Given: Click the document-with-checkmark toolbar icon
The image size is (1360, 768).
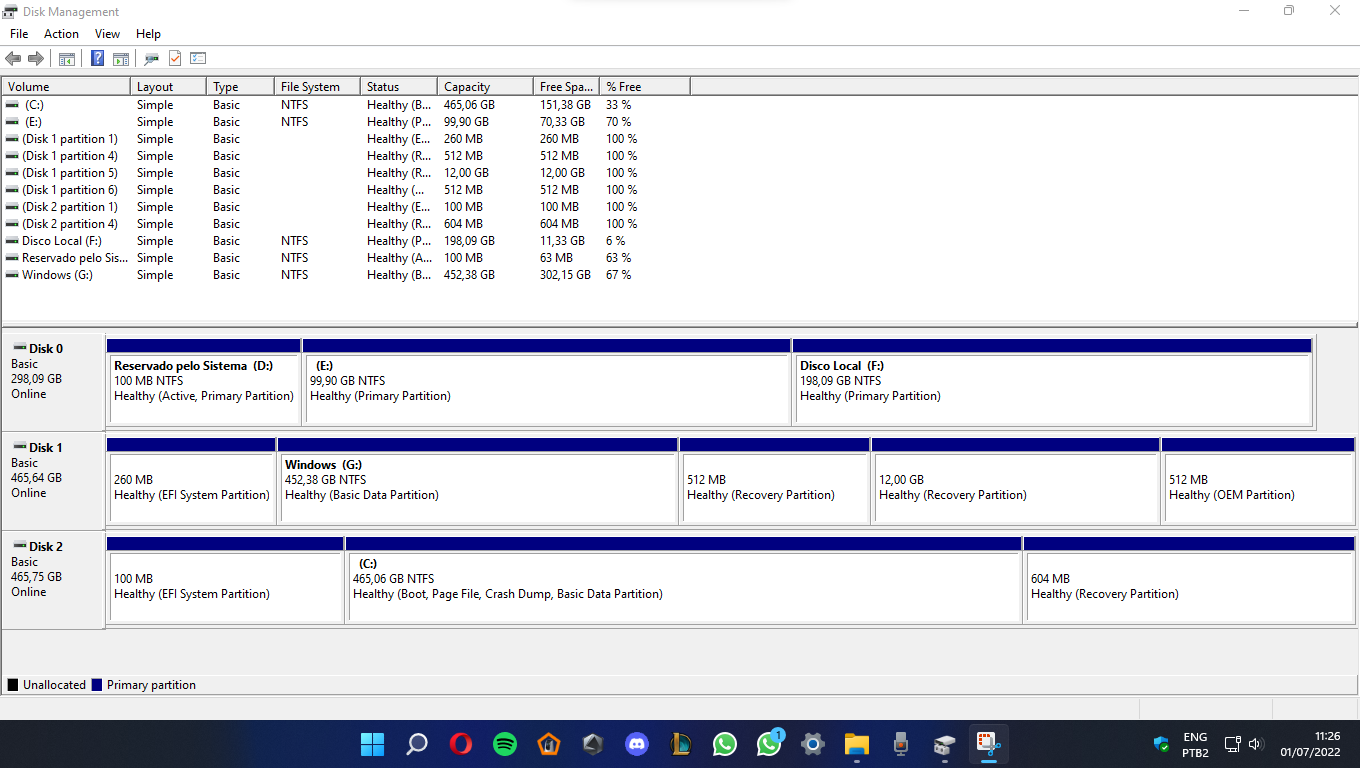Looking at the screenshot, I should (x=175, y=59).
